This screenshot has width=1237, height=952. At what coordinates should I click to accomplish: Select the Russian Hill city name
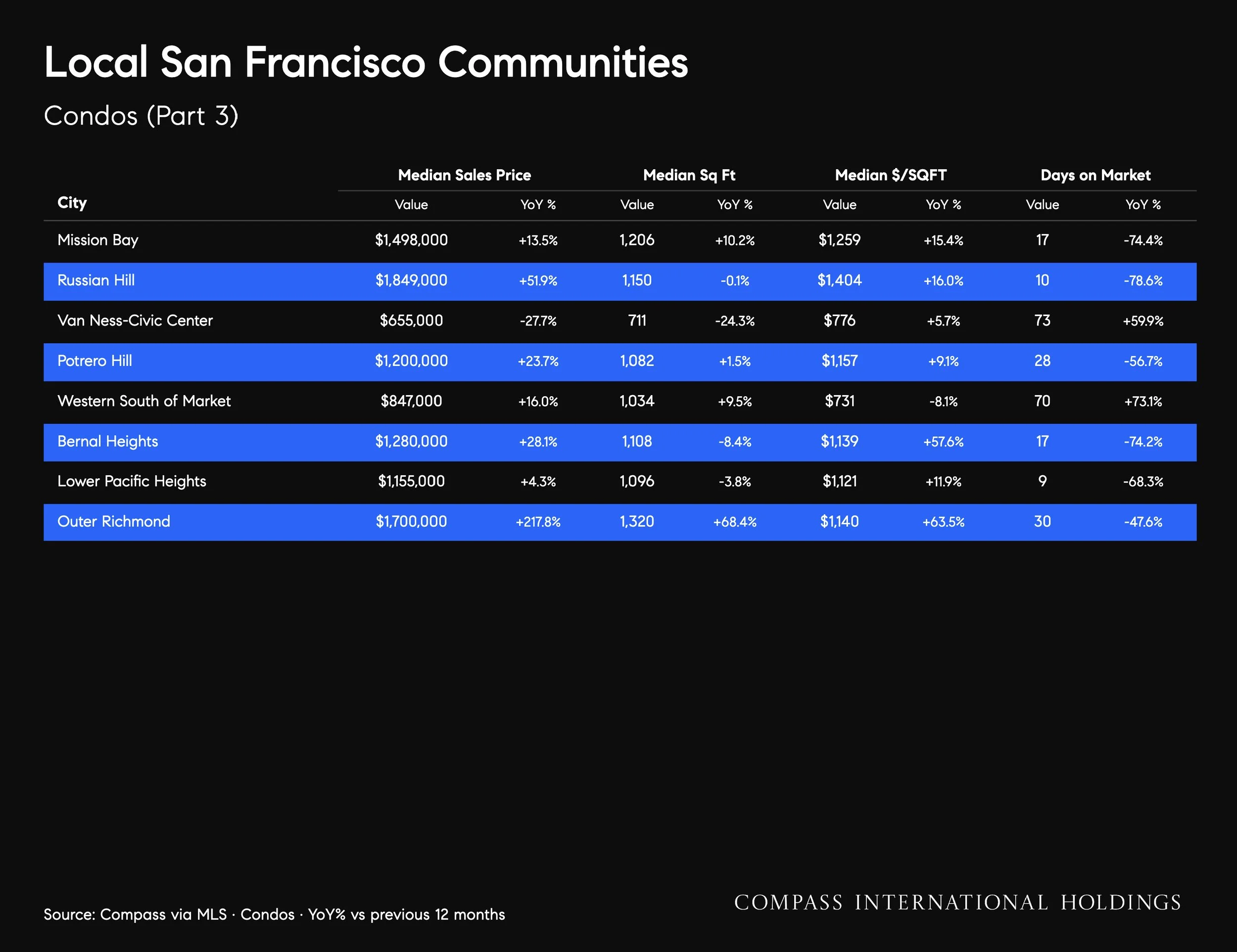(95, 280)
